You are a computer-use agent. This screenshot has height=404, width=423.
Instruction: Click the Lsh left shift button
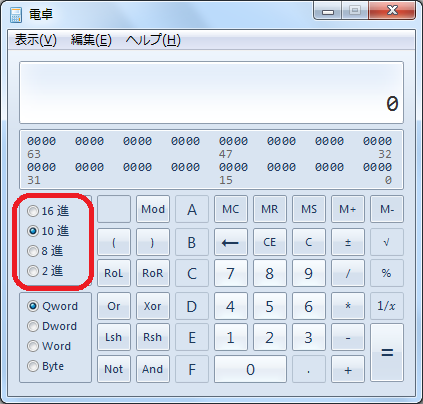coord(114,337)
